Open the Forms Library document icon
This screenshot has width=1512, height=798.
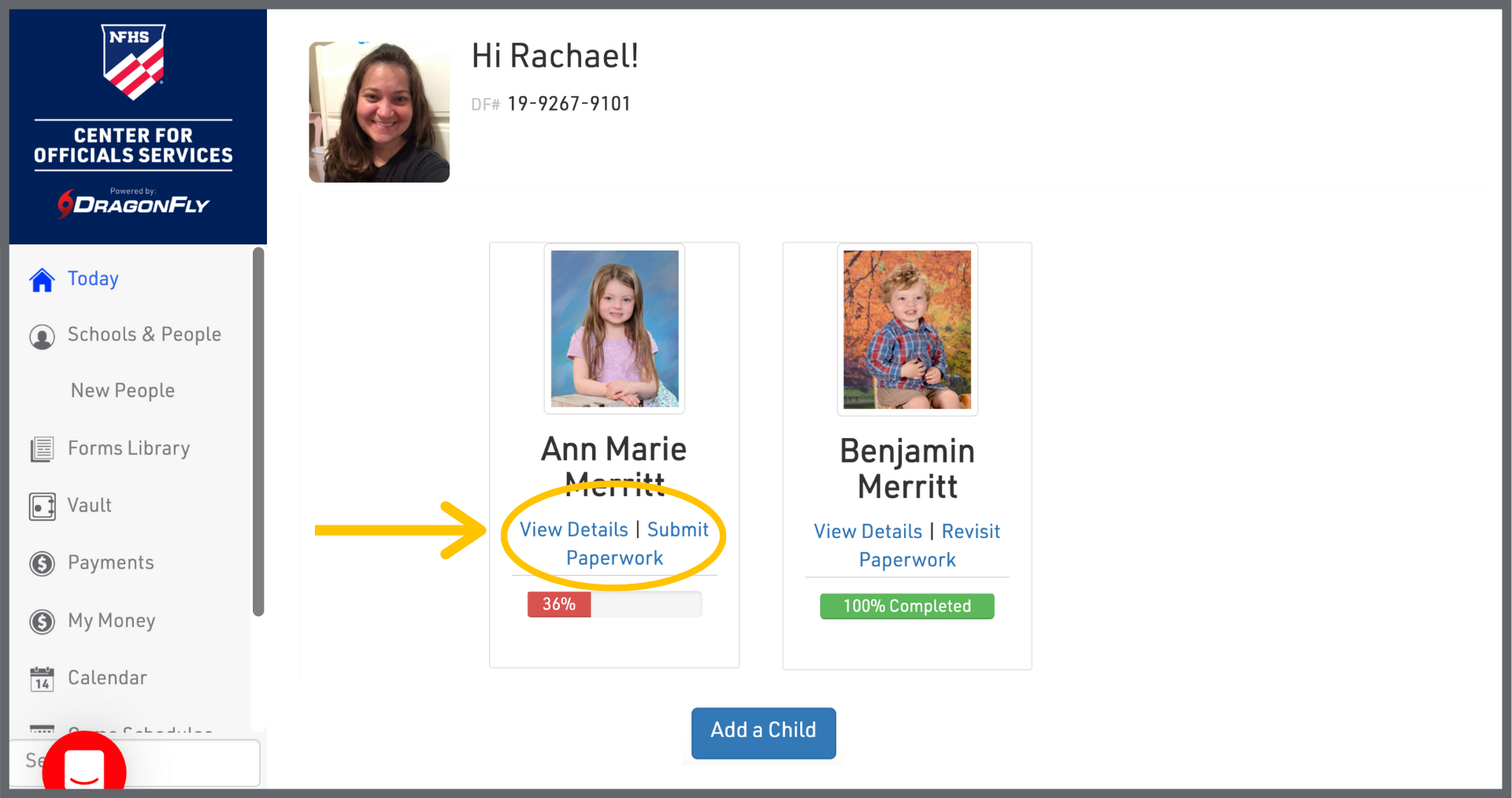point(42,449)
